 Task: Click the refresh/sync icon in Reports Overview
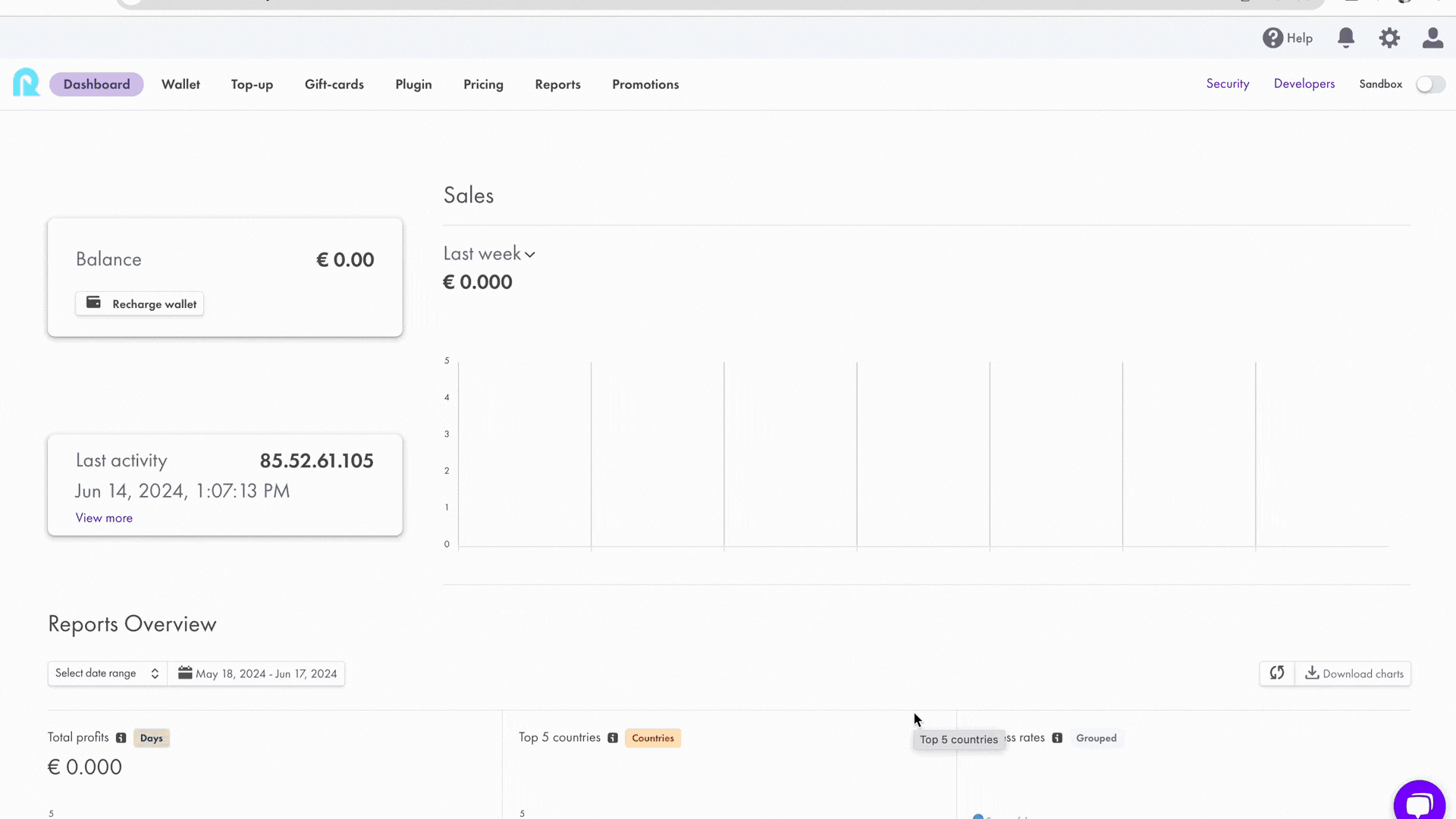pyautogui.click(x=1278, y=673)
